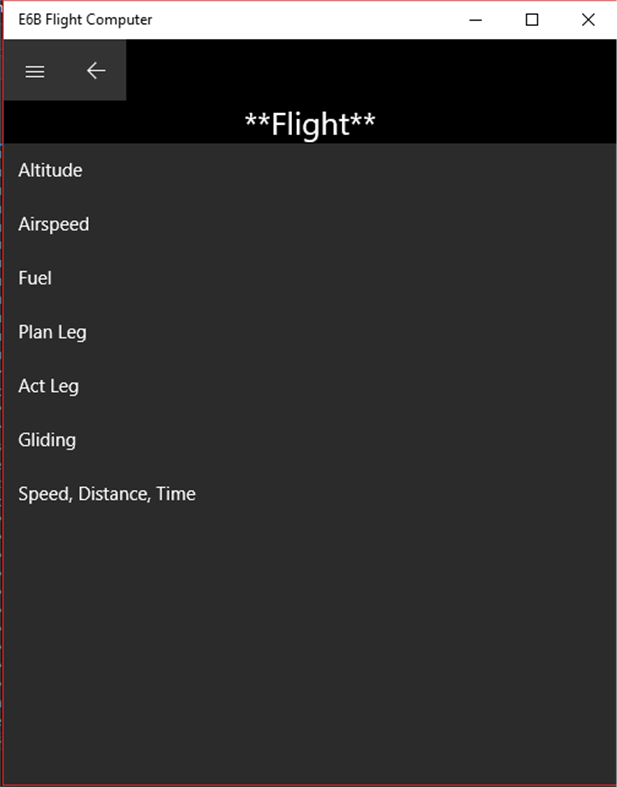Open the hamburger navigation menu
This screenshot has width=617, height=787.
coord(35,71)
